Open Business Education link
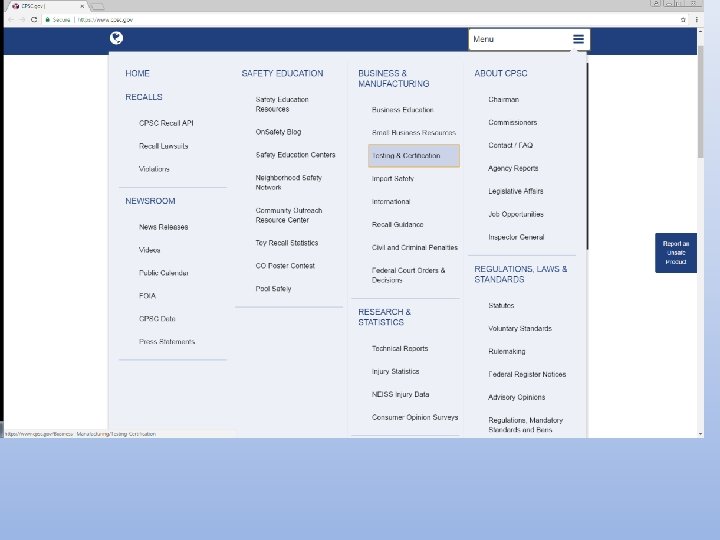 pyautogui.click(x=402, y=110)
